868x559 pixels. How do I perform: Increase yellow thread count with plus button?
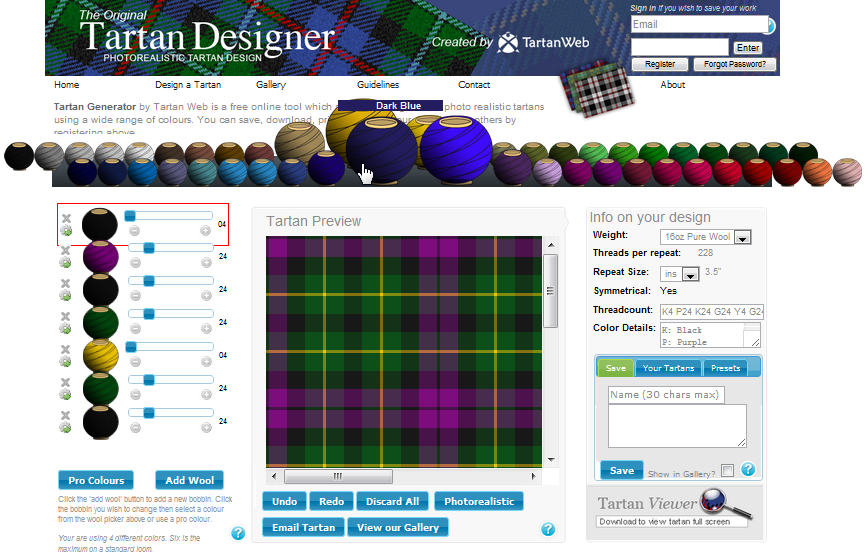tap(206, 362)
